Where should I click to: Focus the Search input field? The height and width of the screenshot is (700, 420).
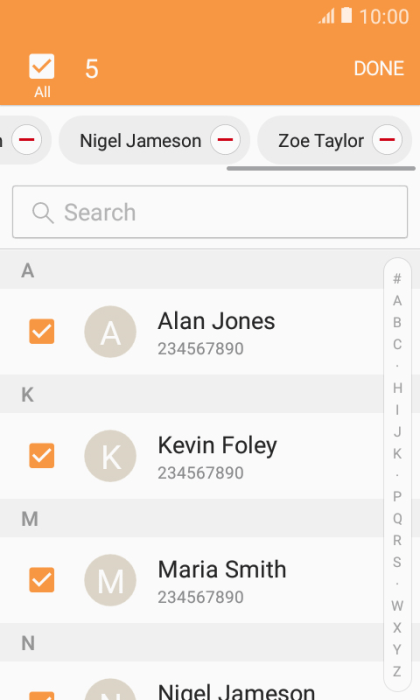210,212
